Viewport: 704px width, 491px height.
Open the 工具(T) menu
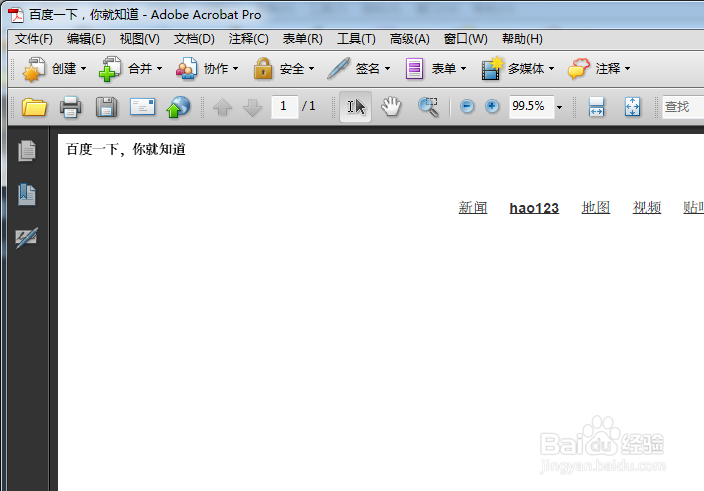[356, 39]
